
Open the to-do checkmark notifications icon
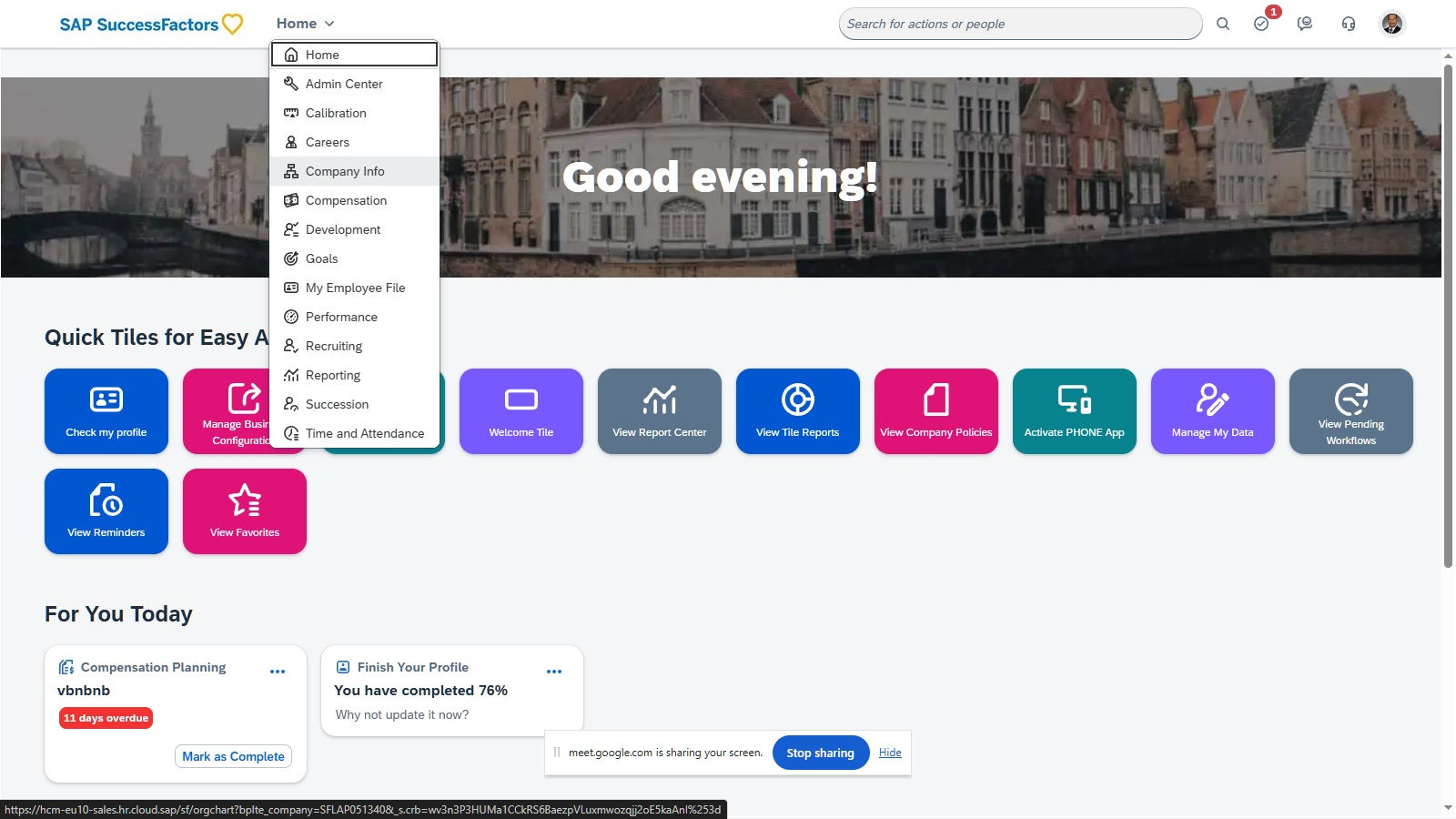[1261, 25]
